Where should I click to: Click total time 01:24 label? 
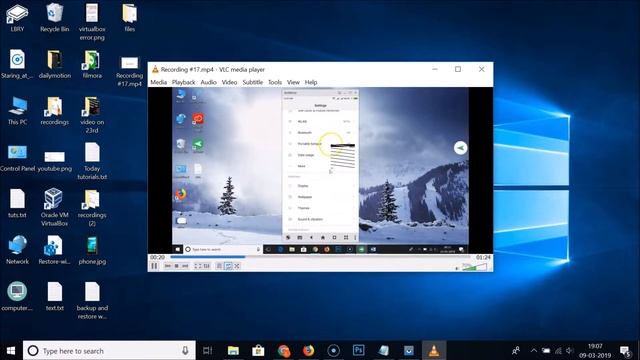[483, 257]
